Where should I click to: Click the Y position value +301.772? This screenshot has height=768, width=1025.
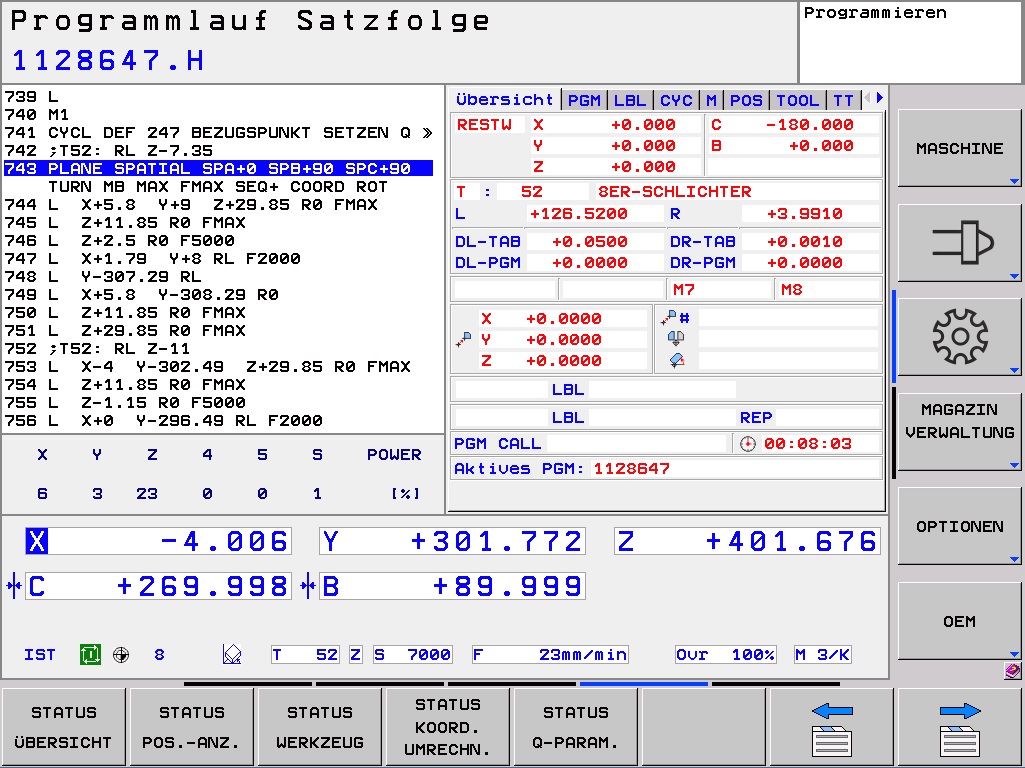point(496,541)
